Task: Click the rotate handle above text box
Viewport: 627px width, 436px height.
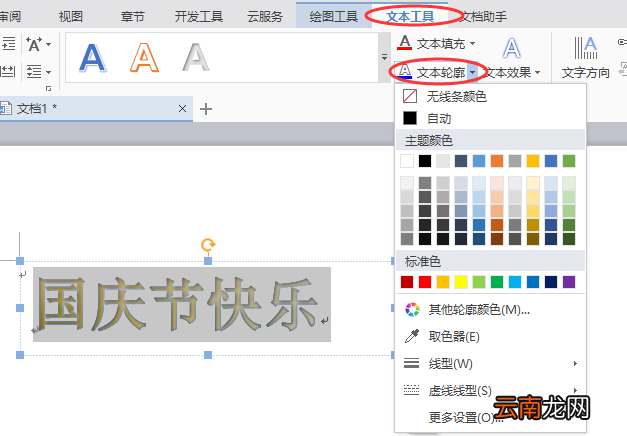Action: [x=208, y=244]
